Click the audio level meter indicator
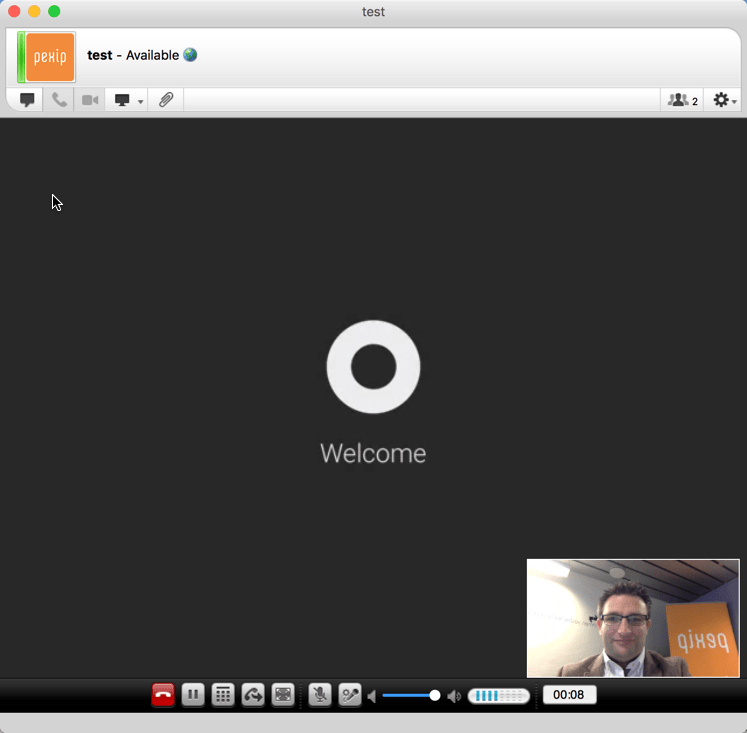The height and width of the screenshot is (733, 747). tap(499, 696)
